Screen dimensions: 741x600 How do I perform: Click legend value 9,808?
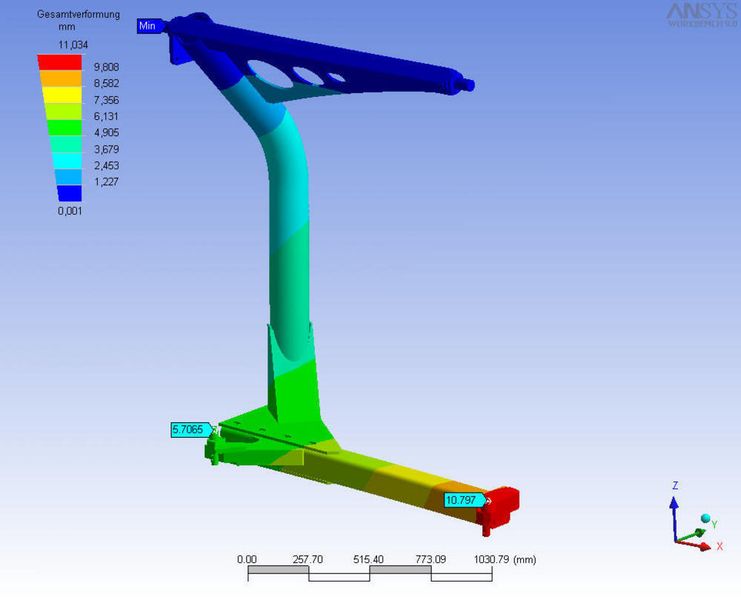pos(106,67)
